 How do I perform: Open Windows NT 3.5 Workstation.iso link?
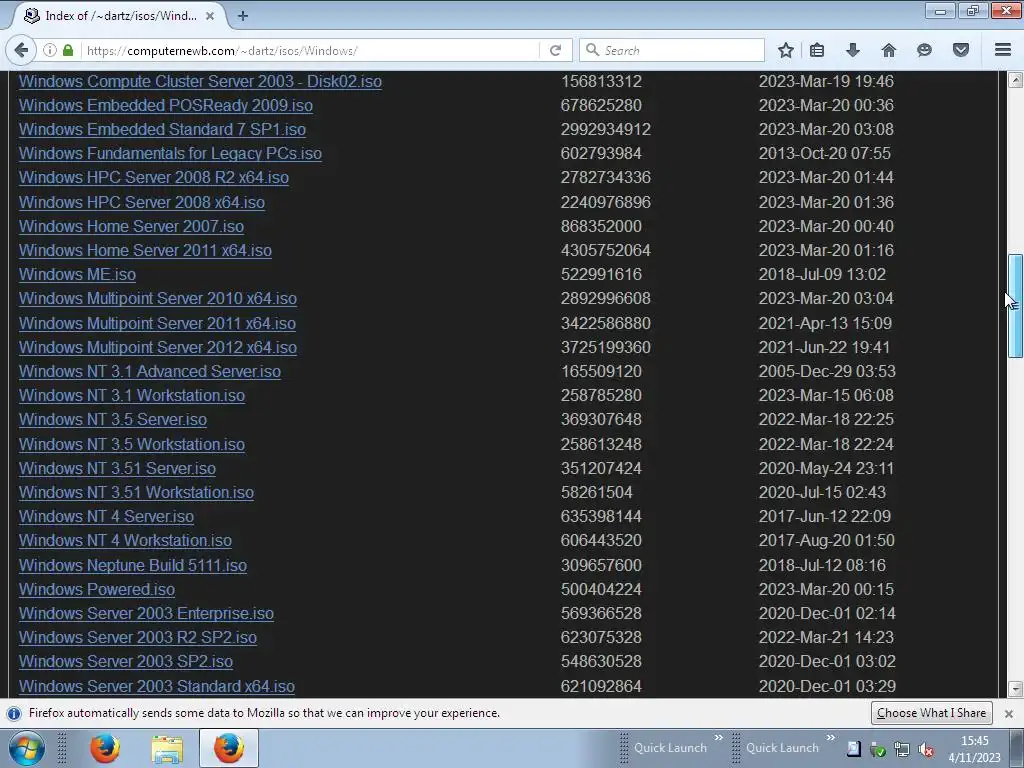132,444
